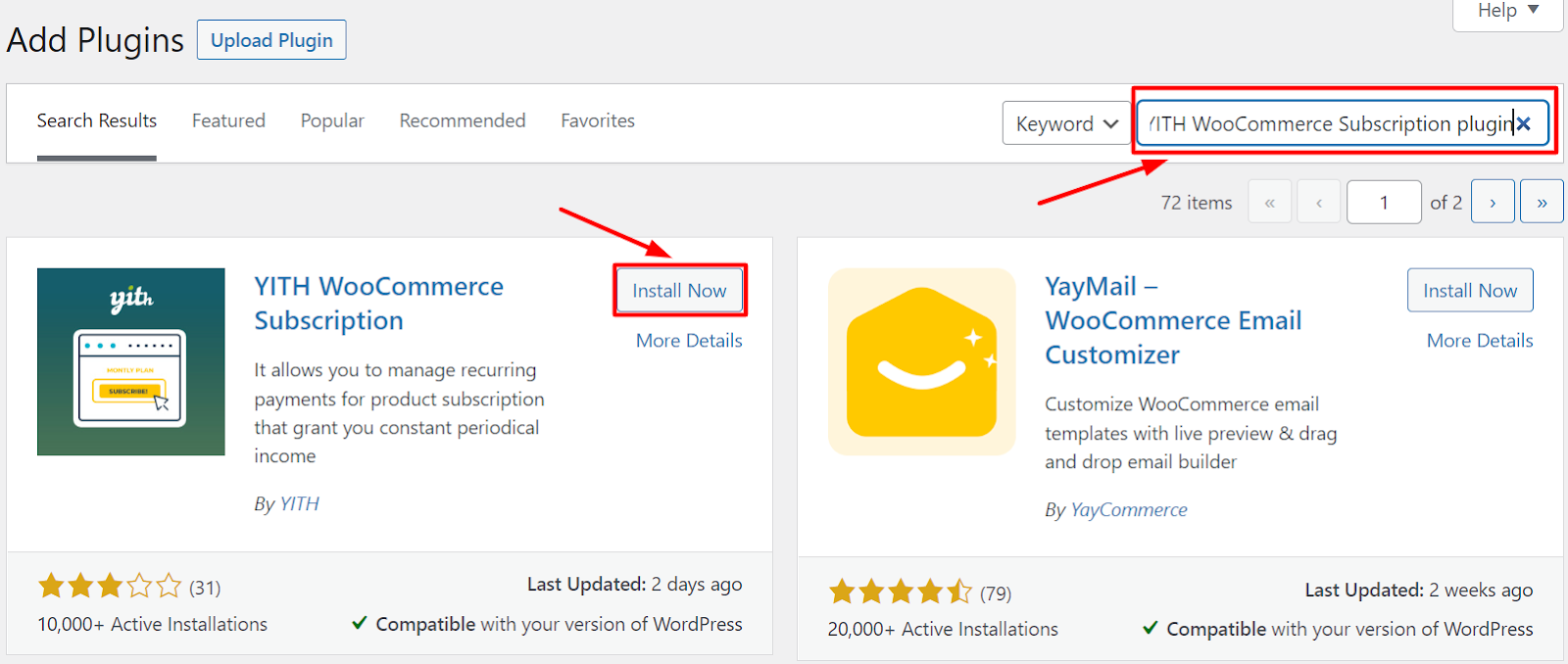Click the disabled previous page arrow

[1319, 202]
